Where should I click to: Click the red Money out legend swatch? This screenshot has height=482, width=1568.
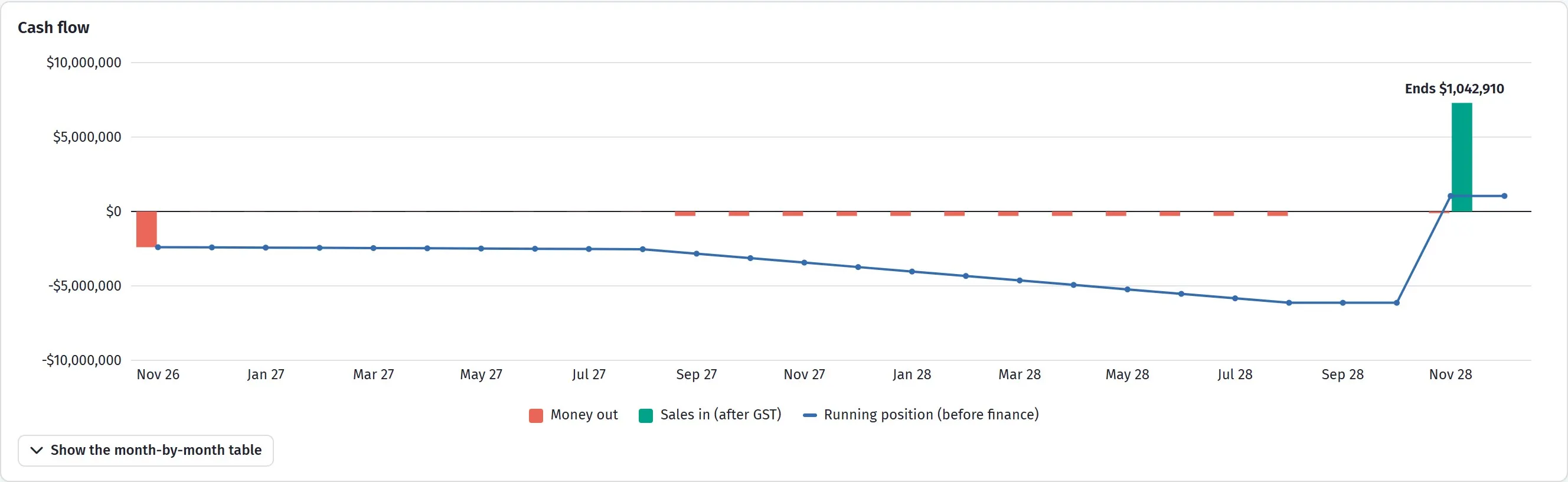click(x=535, y=416)
